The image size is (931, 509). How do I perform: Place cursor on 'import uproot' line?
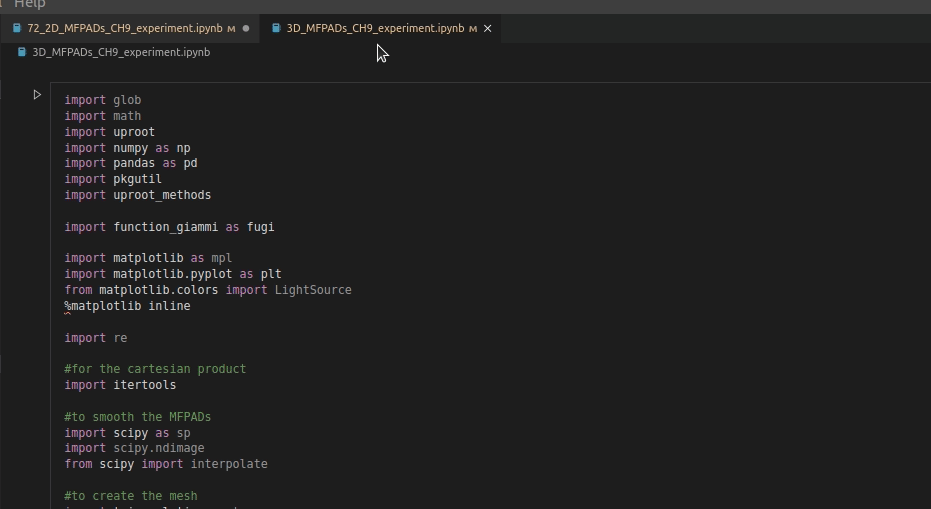pos(109,132)
